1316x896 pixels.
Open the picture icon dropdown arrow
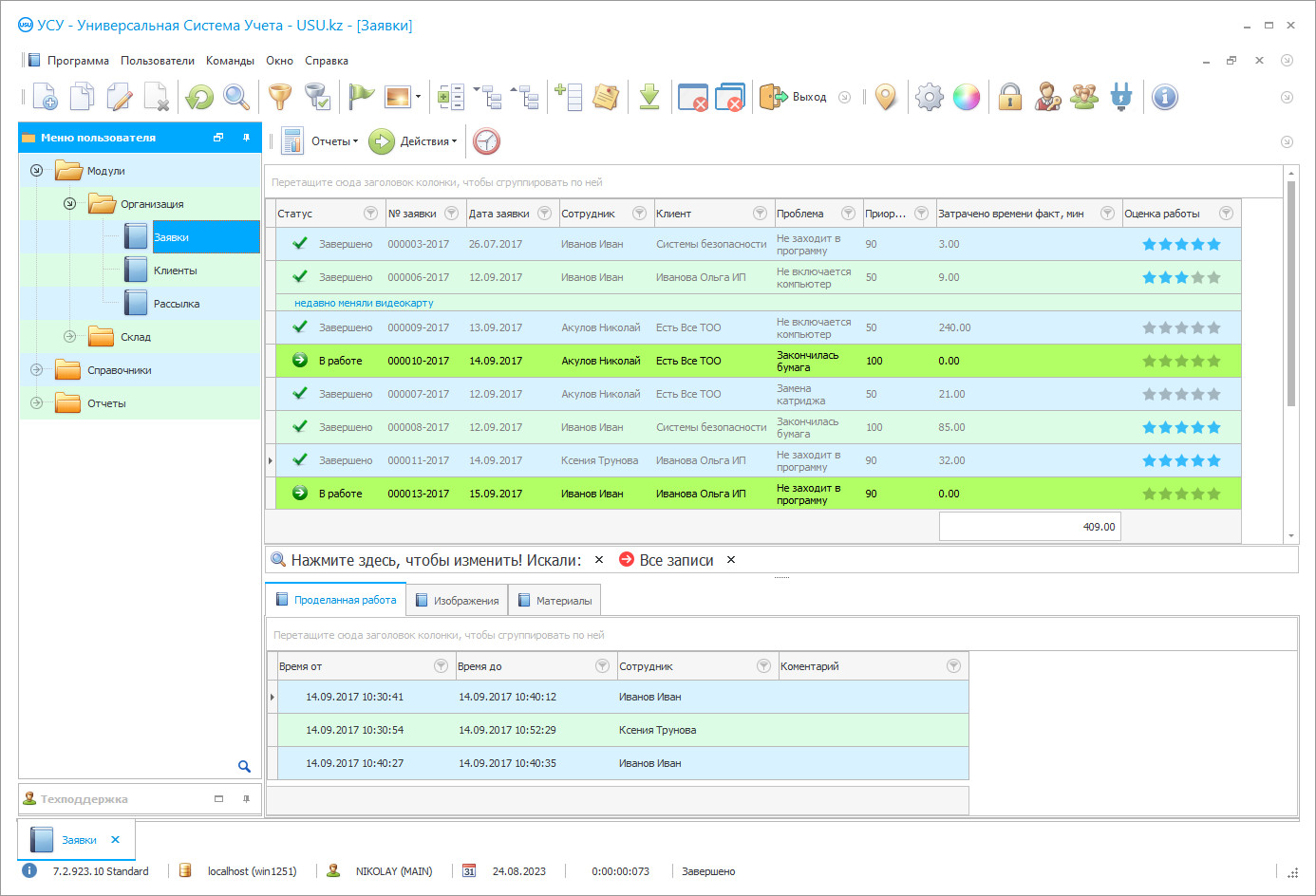point(418,97)
